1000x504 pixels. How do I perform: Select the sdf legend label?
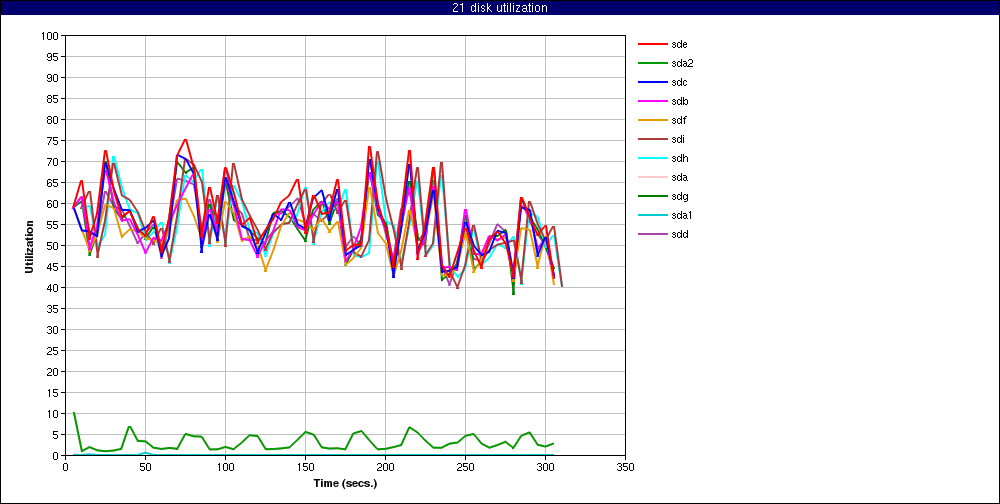679,121
